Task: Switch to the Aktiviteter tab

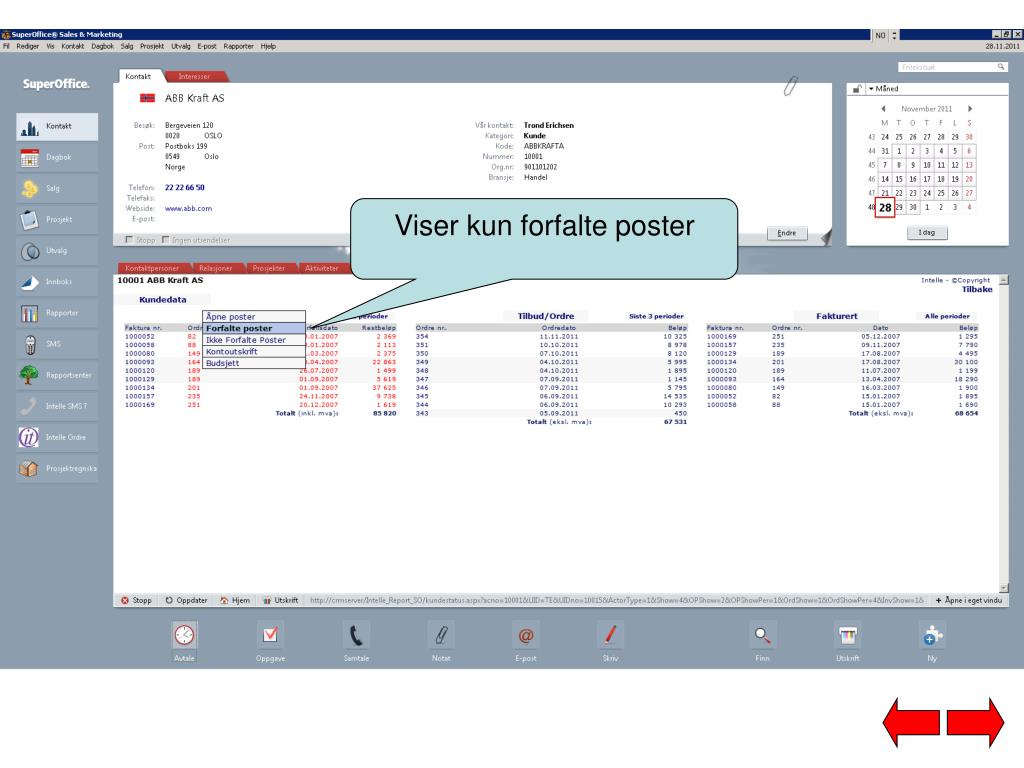Action: click(321, 268)
